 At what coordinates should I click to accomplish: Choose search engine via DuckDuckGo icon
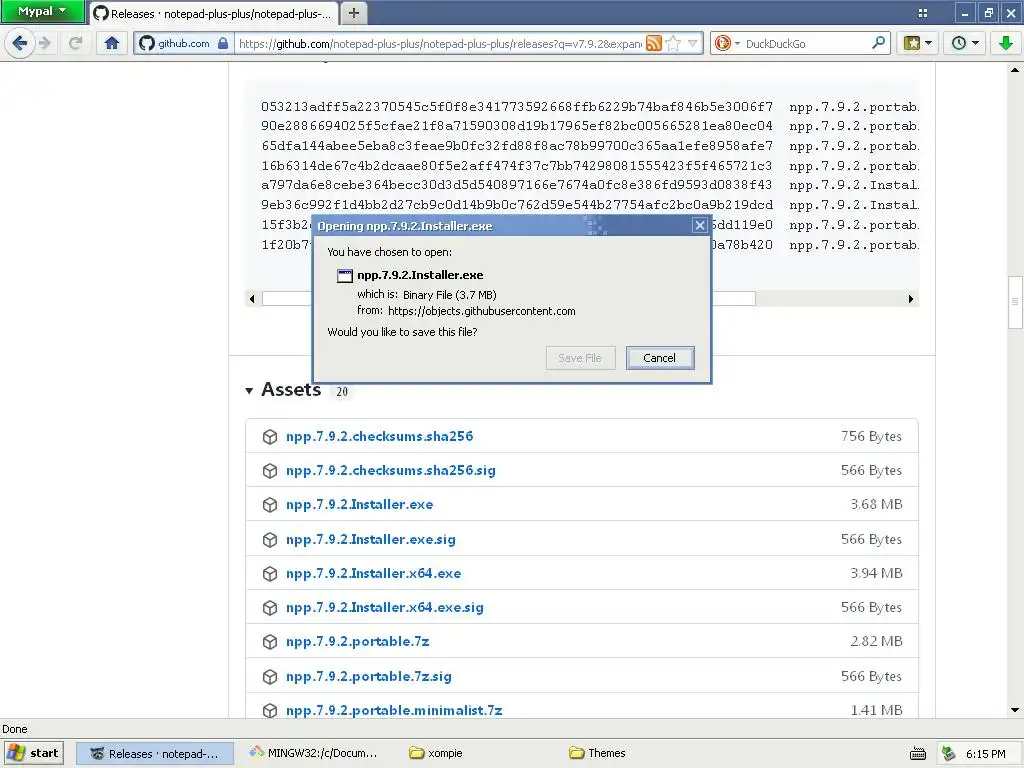click(x=726, y=44)
